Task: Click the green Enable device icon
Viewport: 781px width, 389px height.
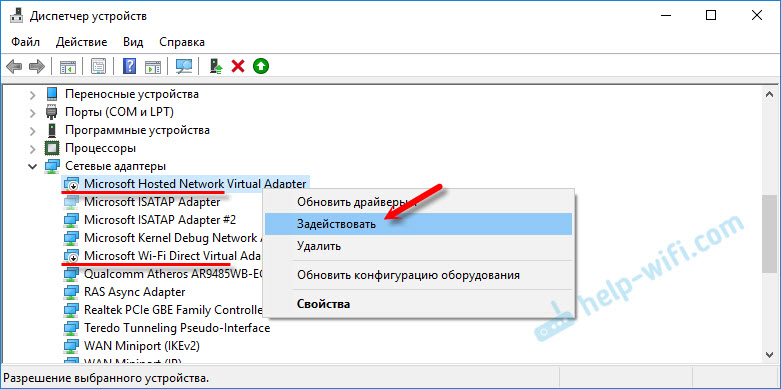Action: coord(260,66)
